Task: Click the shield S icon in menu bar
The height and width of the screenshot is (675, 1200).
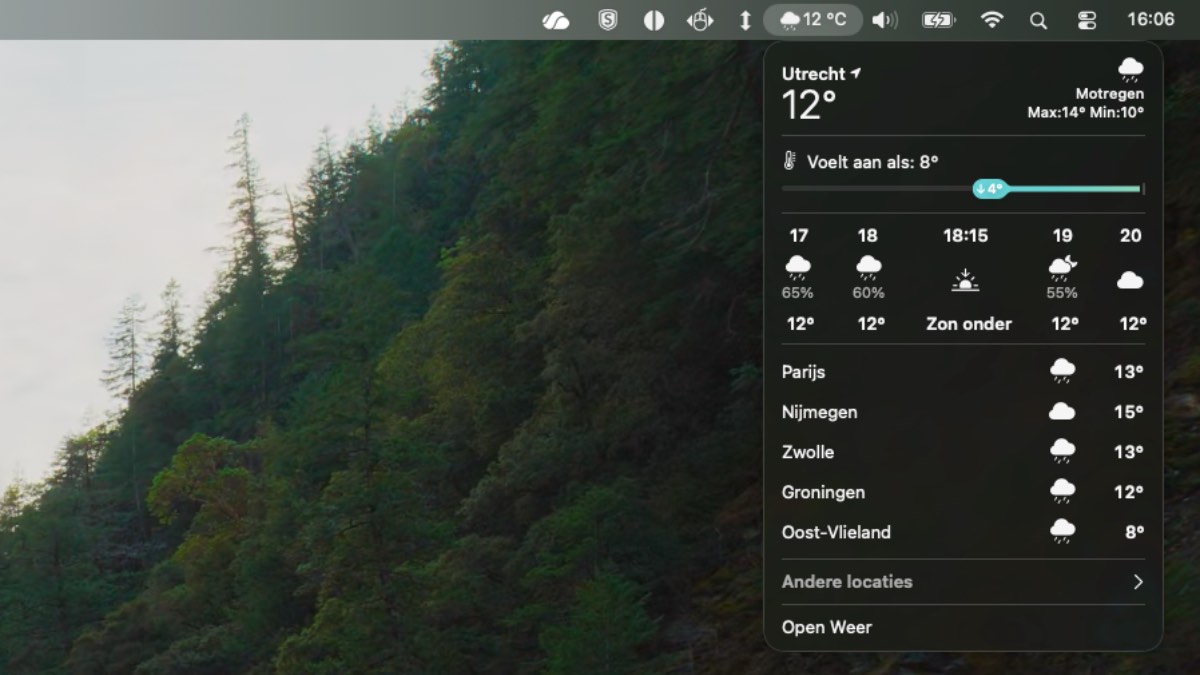Action: 607,20
